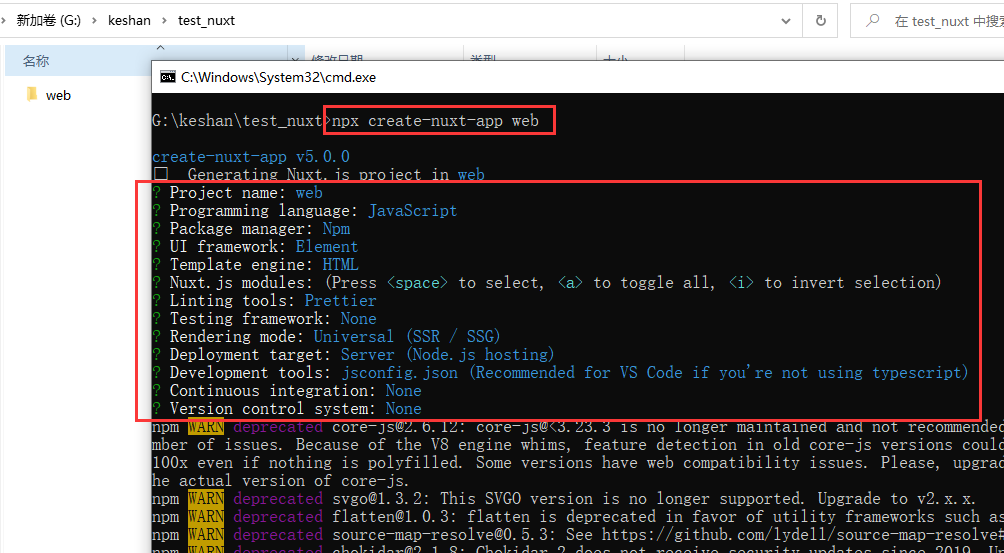
Task: Navigate to keshan breadcrumb folder
Action: coord(129,20)
